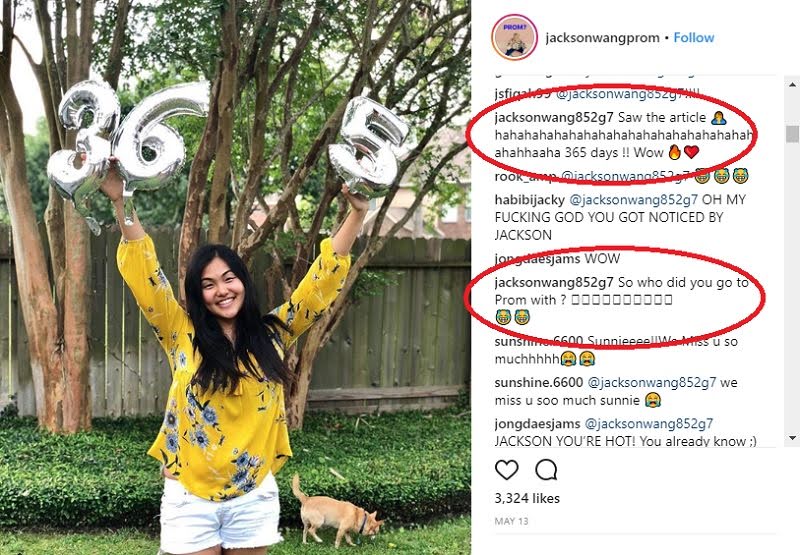
Task: Open the habibijacky commenter profile
Action: pos(530,199)
